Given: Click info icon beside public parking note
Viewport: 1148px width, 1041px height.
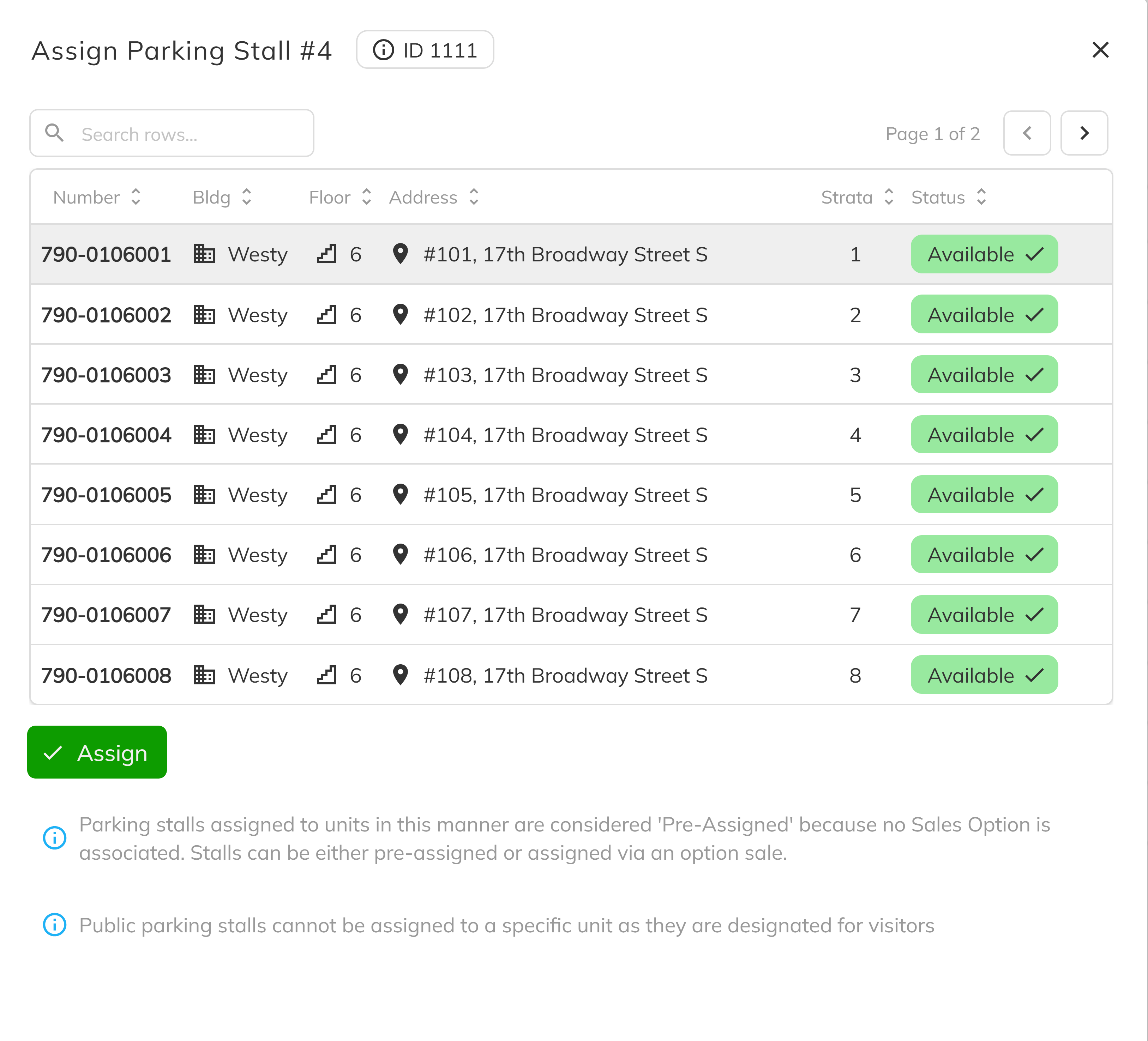Looking at the screenshot, I should pos(55,925).
